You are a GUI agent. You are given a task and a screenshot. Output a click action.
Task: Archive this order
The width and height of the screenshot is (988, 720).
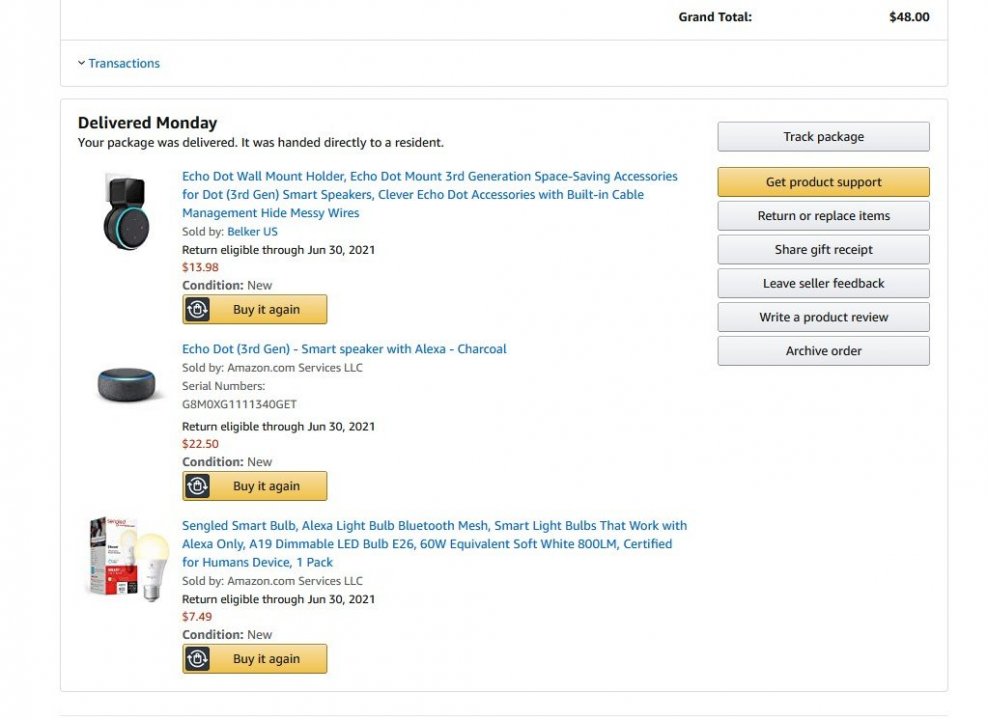823,351
